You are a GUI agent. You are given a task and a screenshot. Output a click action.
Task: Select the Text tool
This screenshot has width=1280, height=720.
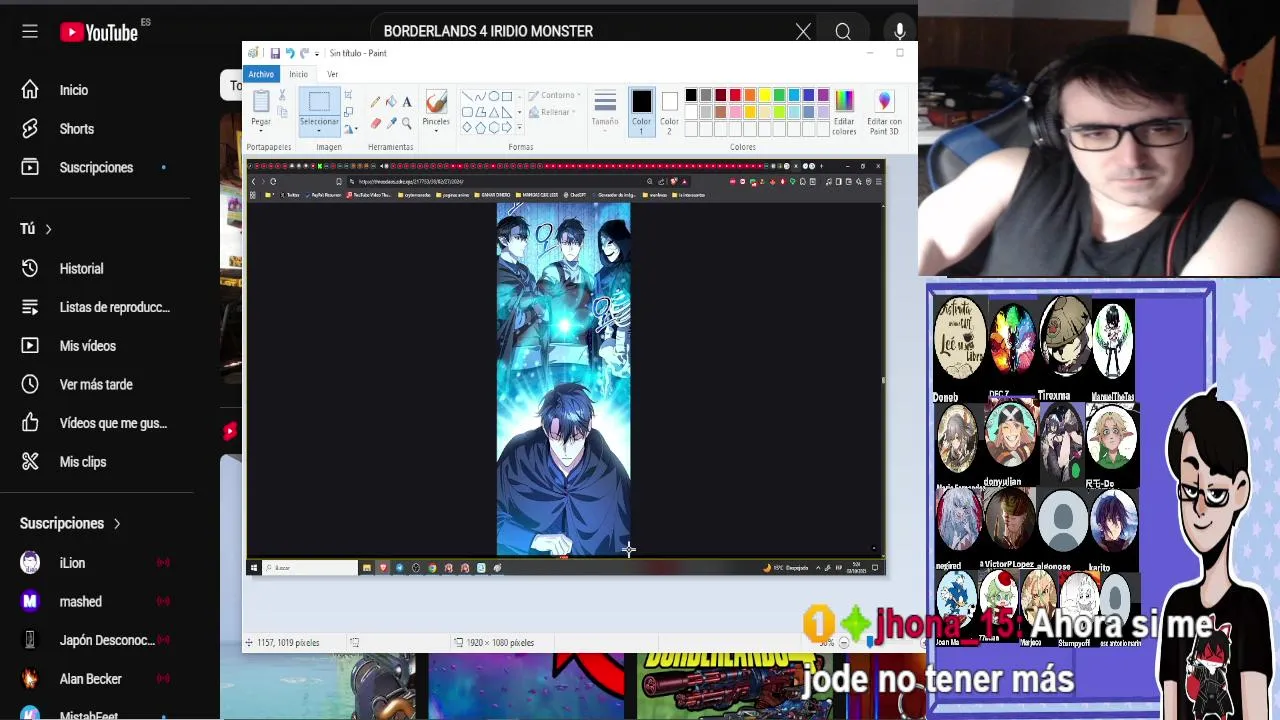pos(407,102)
